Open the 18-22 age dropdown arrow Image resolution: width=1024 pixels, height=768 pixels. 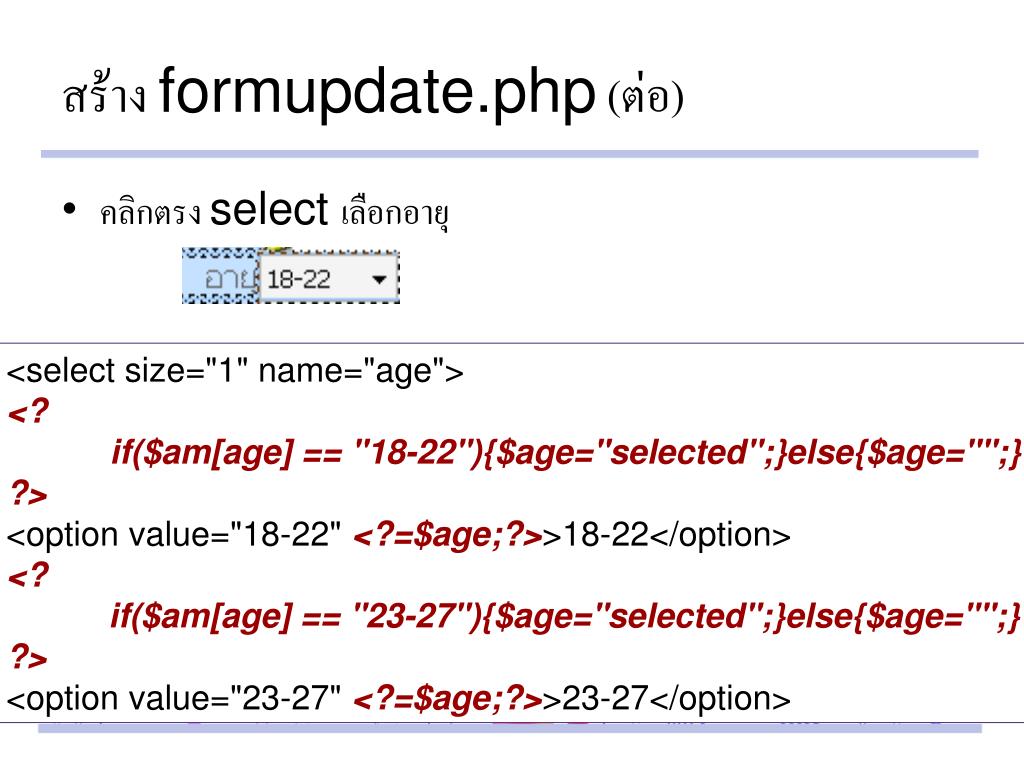[378, 280]
